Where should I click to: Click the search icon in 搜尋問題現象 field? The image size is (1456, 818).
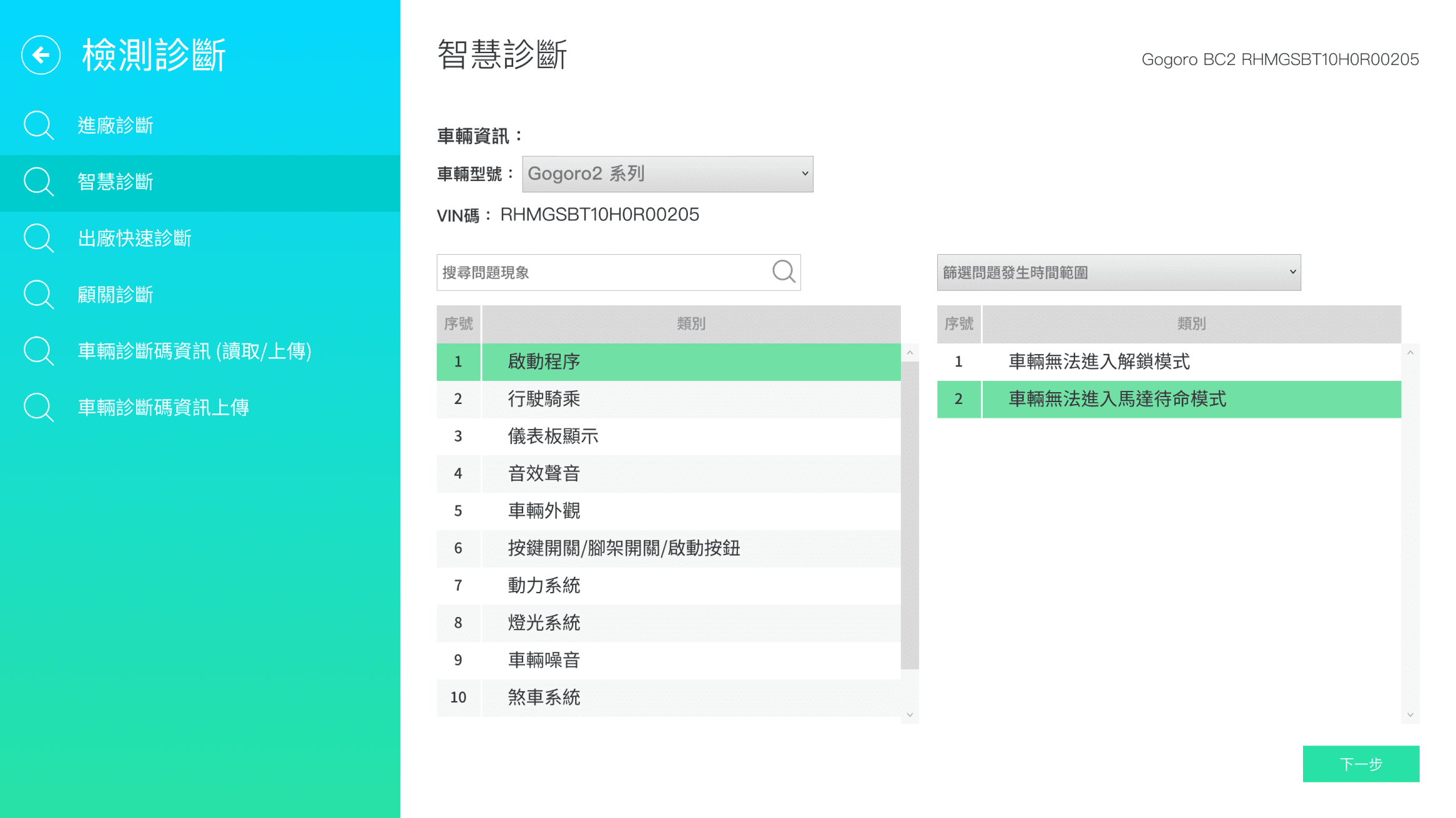click(x=784, y=272)
